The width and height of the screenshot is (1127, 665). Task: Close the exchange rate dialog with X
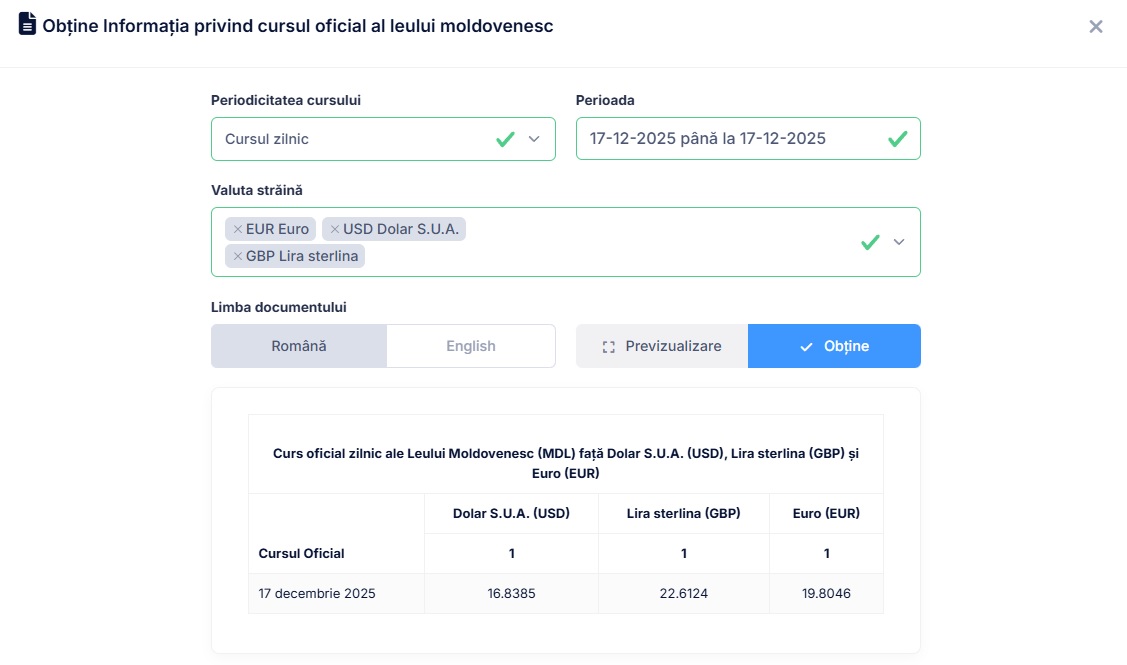click(1096, 27)
